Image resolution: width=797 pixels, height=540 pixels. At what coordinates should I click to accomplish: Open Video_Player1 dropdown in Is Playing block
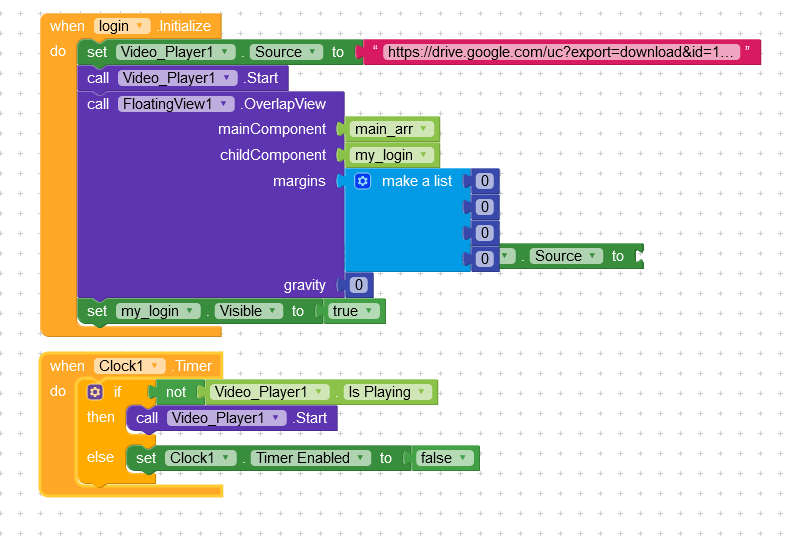tap(269, 392)
